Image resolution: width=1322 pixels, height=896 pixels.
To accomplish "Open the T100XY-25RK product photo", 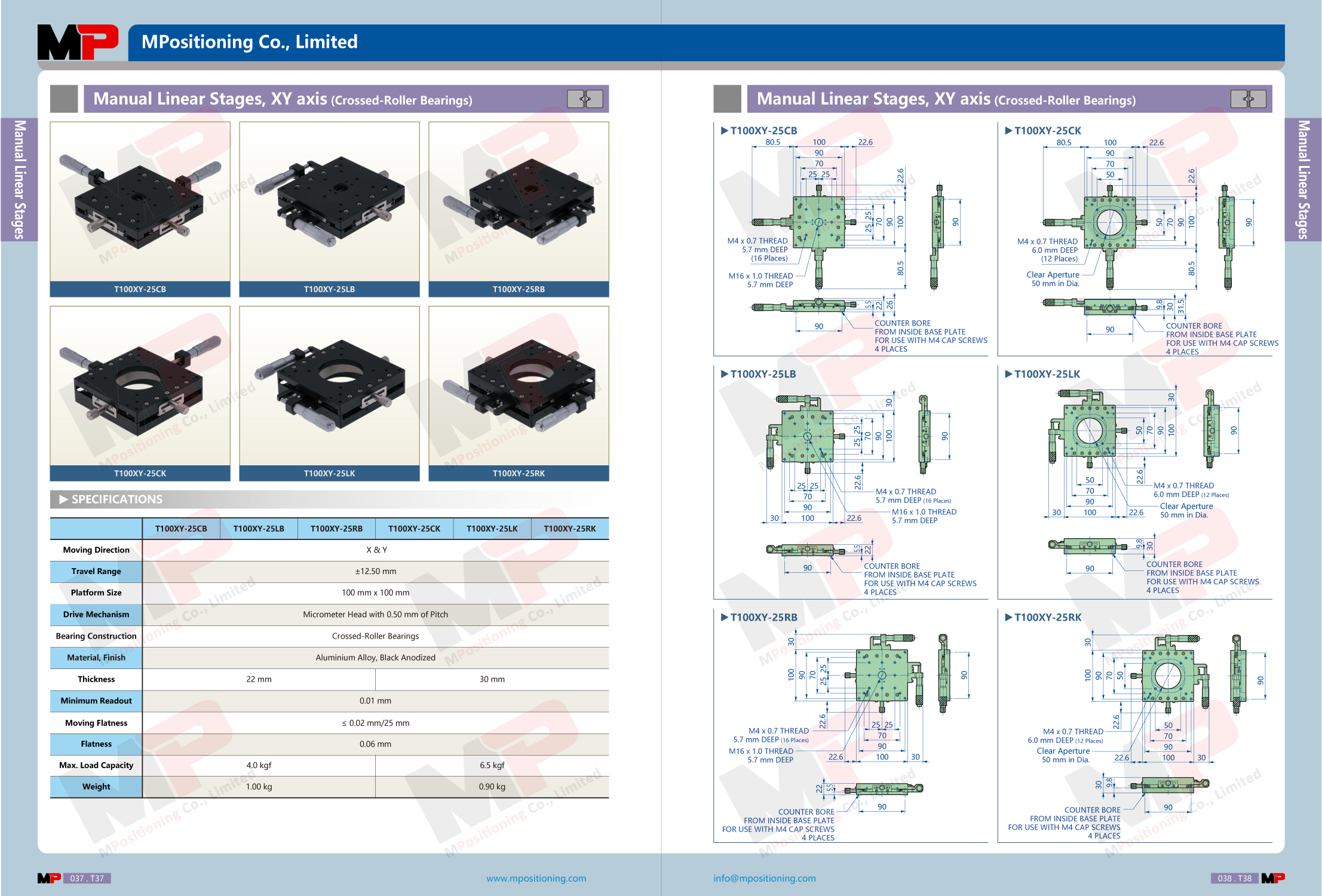I will [519, 386].
